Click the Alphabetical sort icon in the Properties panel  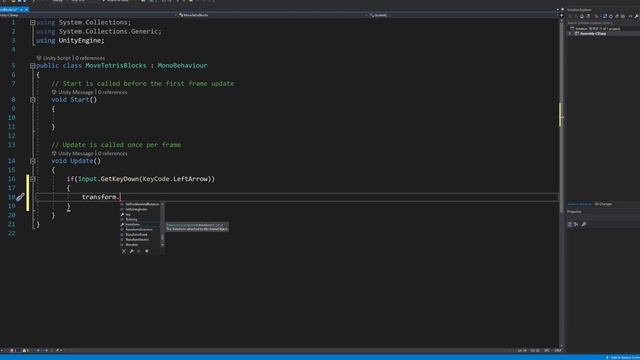point(576,224)
